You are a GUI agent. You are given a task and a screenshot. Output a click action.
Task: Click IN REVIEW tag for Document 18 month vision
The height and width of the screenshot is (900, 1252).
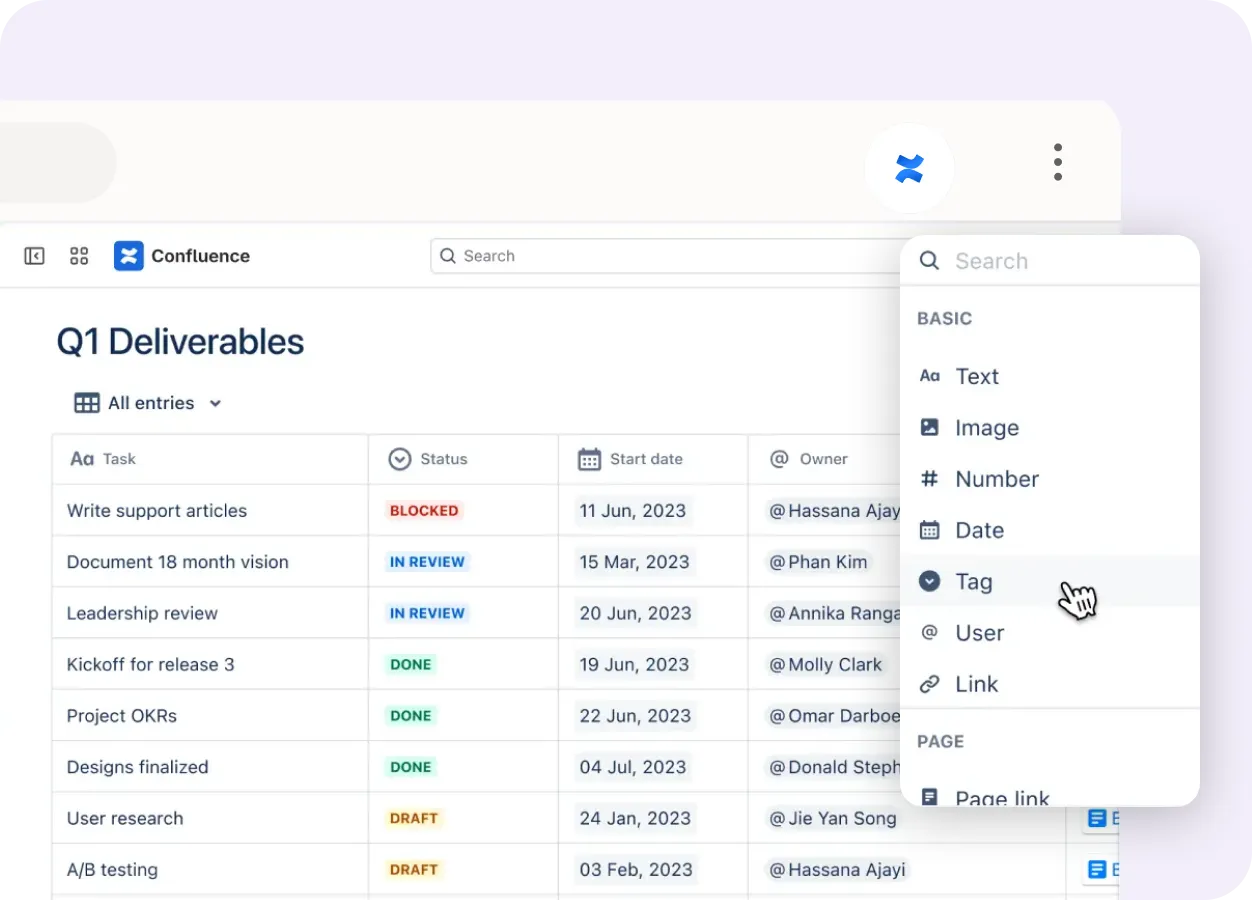427,562
